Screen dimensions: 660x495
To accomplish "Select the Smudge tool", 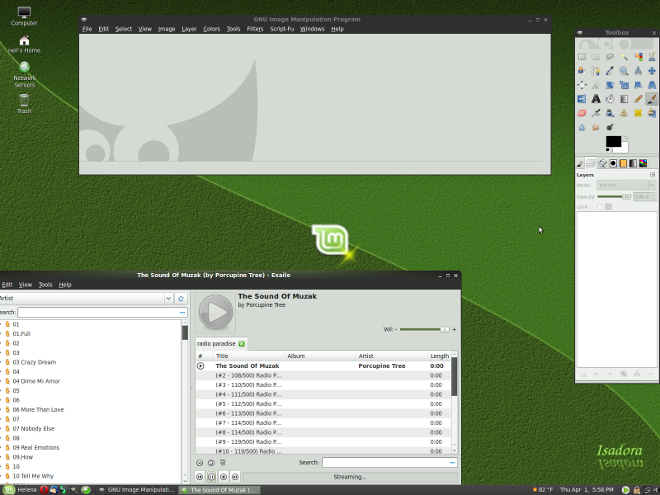I will tap(596, 127).
